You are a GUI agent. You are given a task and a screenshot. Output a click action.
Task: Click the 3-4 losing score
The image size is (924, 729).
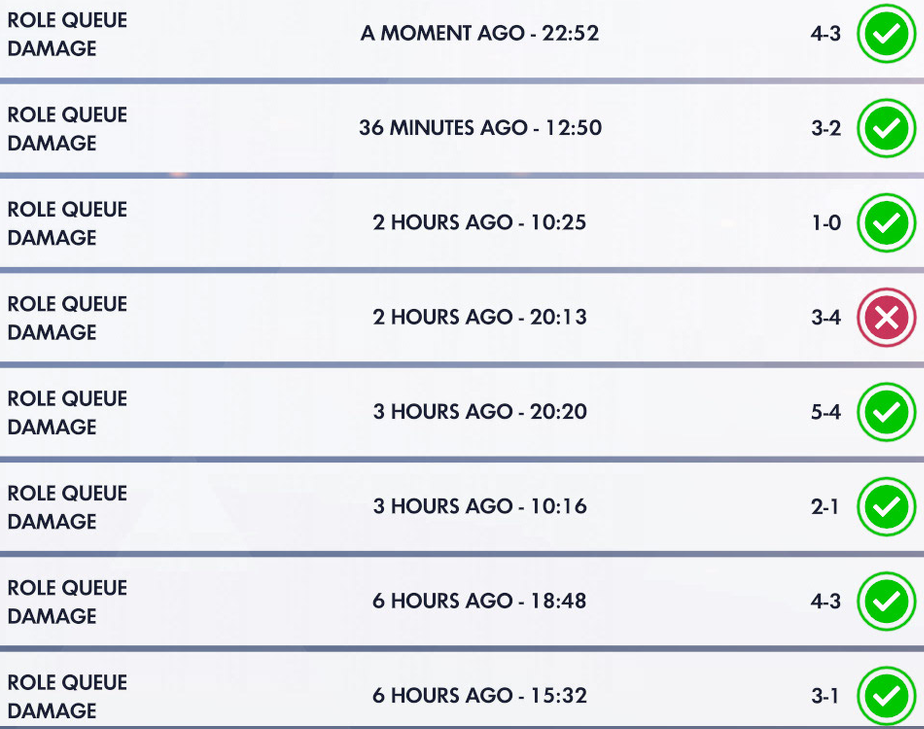coord(826,317)
